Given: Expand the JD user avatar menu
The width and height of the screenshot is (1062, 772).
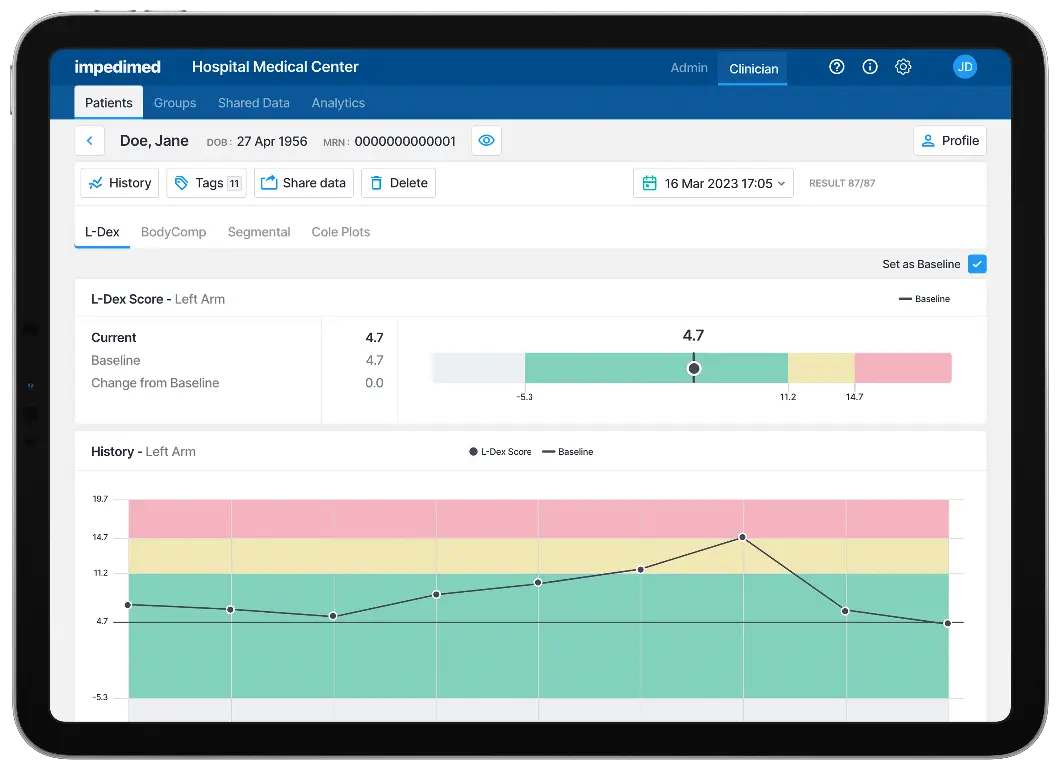Looking at the screenshot, I should point(965,67).
